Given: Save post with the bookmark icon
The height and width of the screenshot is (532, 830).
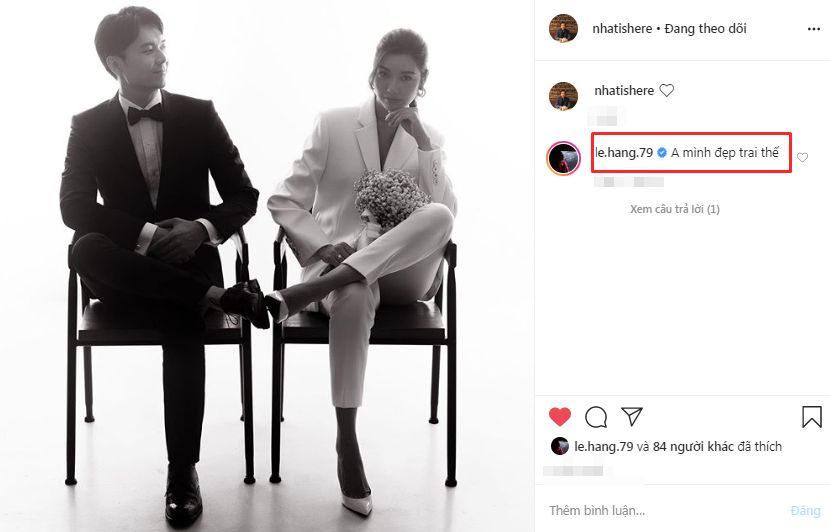Looking at the screenshot, I should click(x=811, y=416).
